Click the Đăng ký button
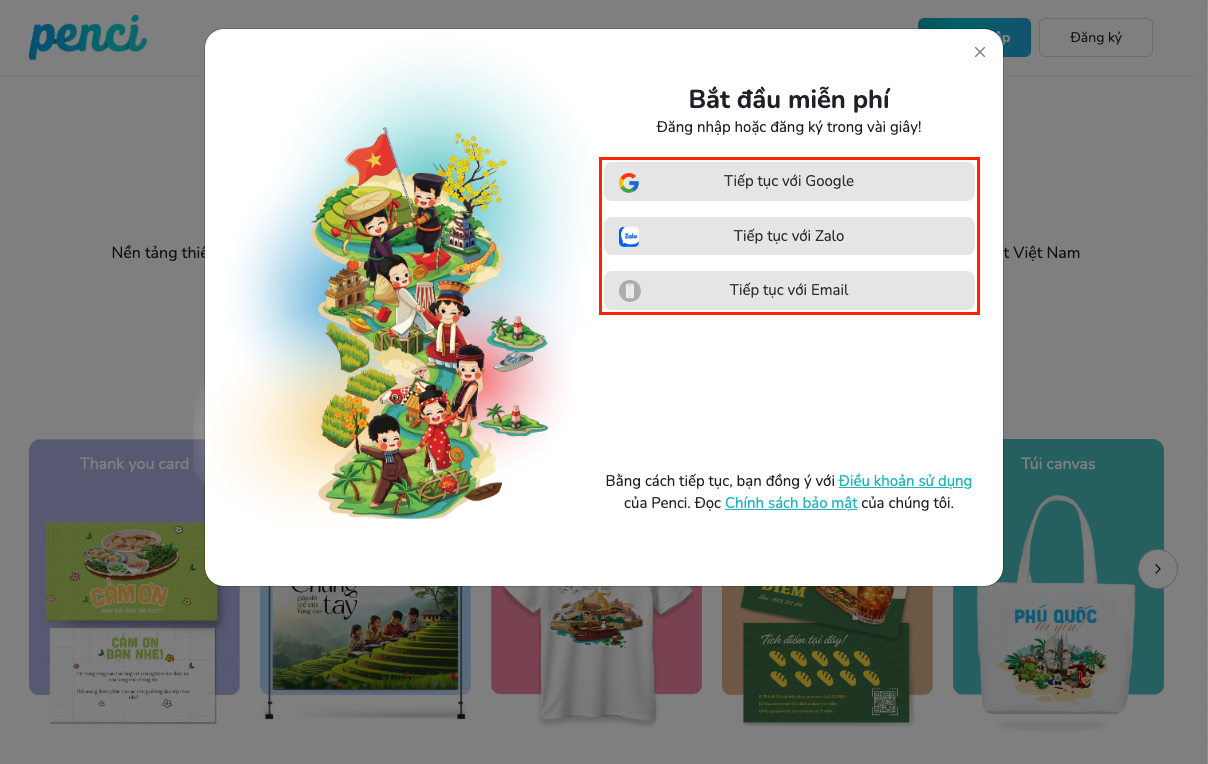Viewport: 1208px width, 764px height. coord(1096,37)
